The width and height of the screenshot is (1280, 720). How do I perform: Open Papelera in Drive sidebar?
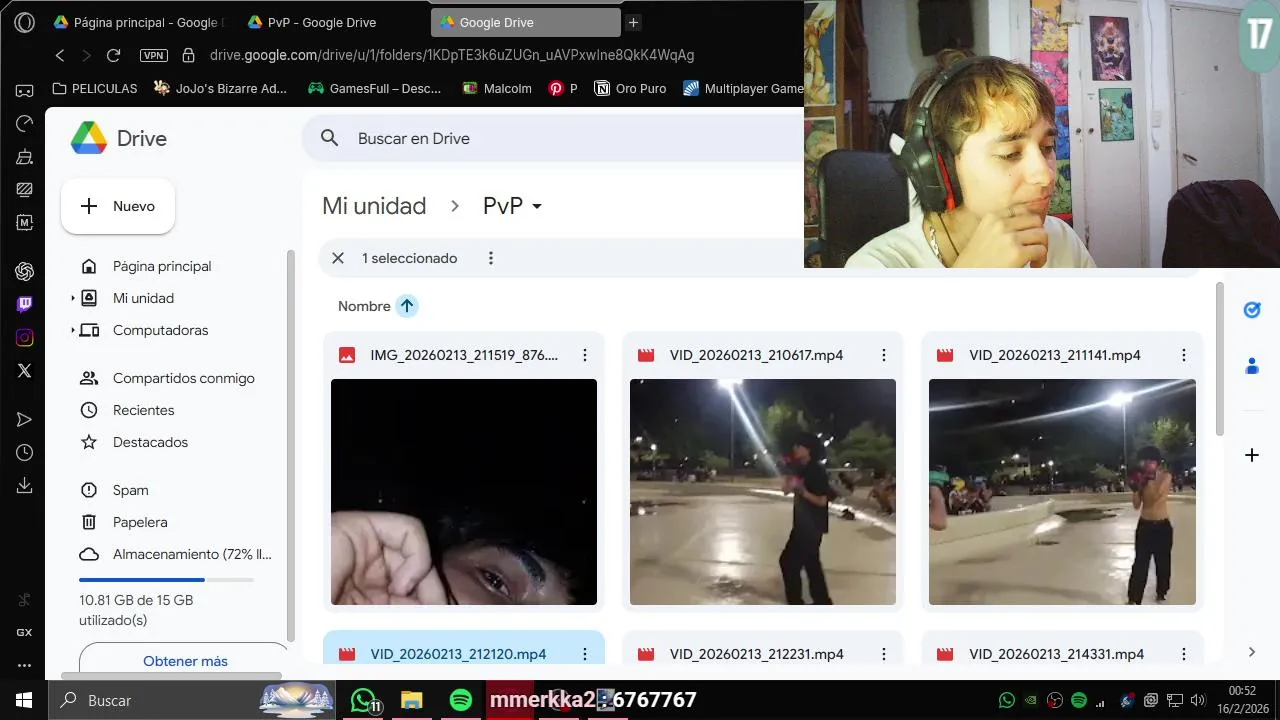(x=140, y=522)
